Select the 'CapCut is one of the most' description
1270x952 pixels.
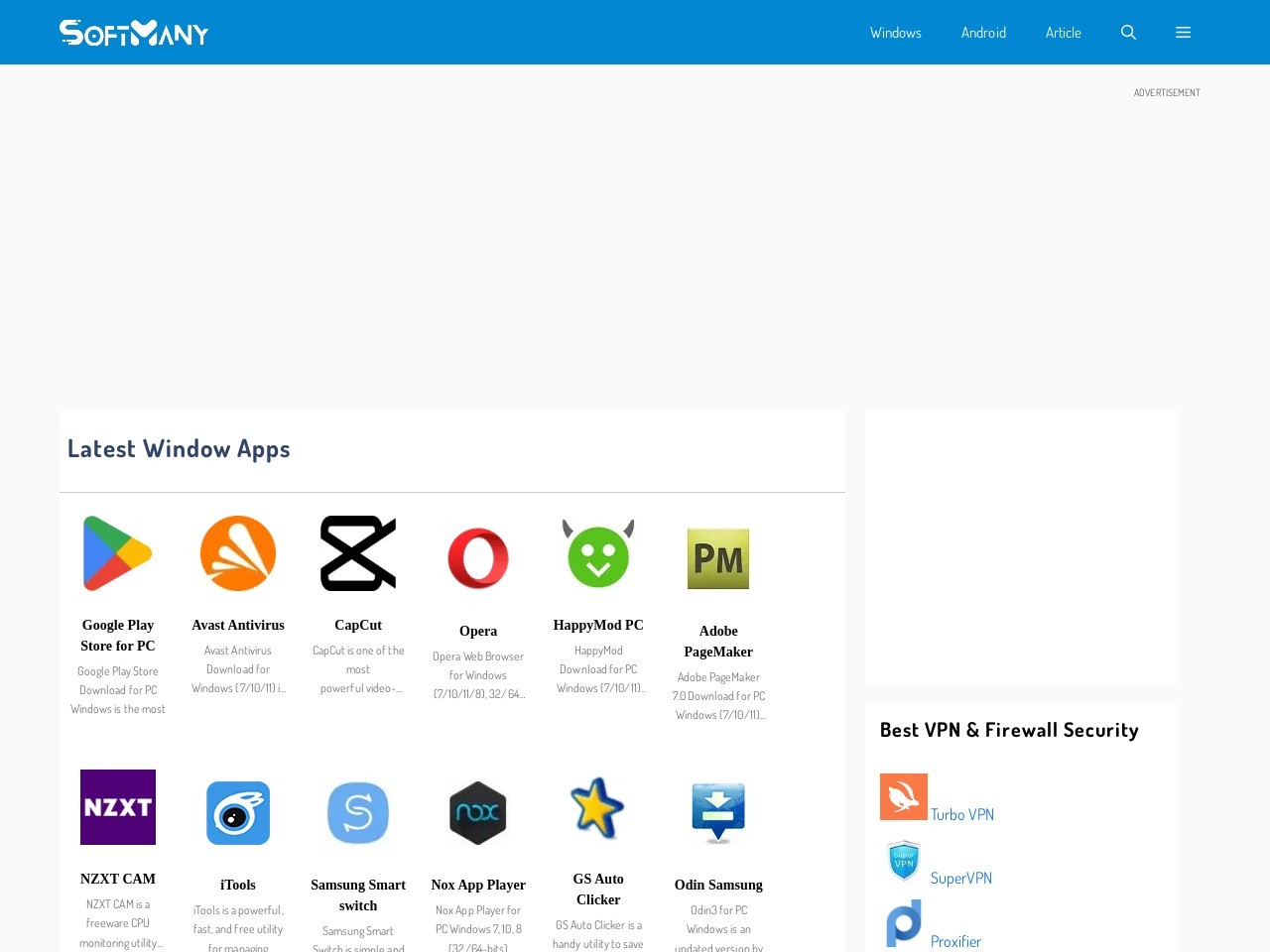coord(358,669)
